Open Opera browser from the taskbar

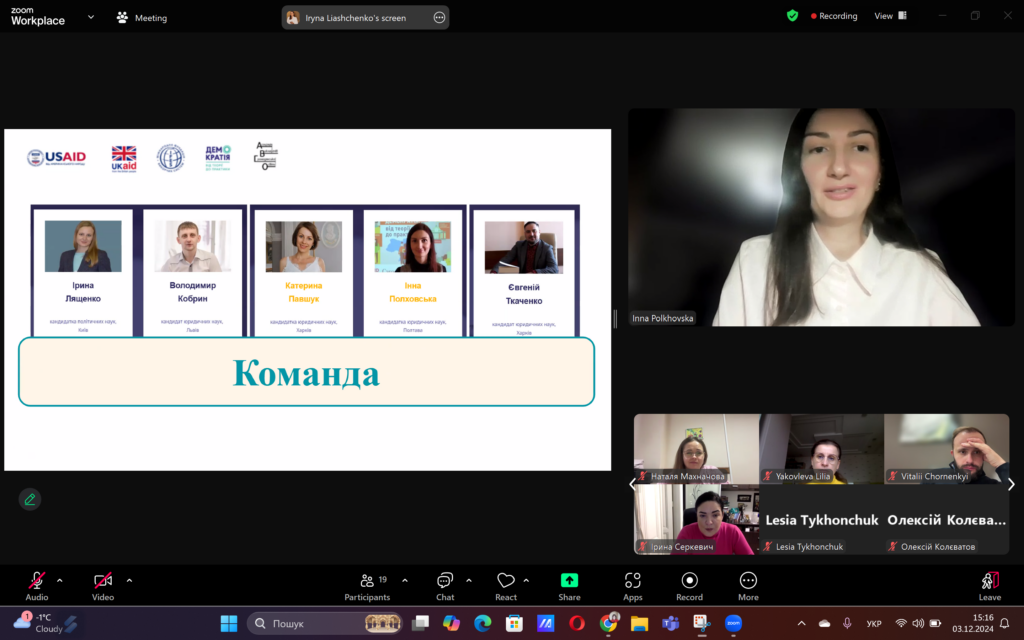(577, 624)
